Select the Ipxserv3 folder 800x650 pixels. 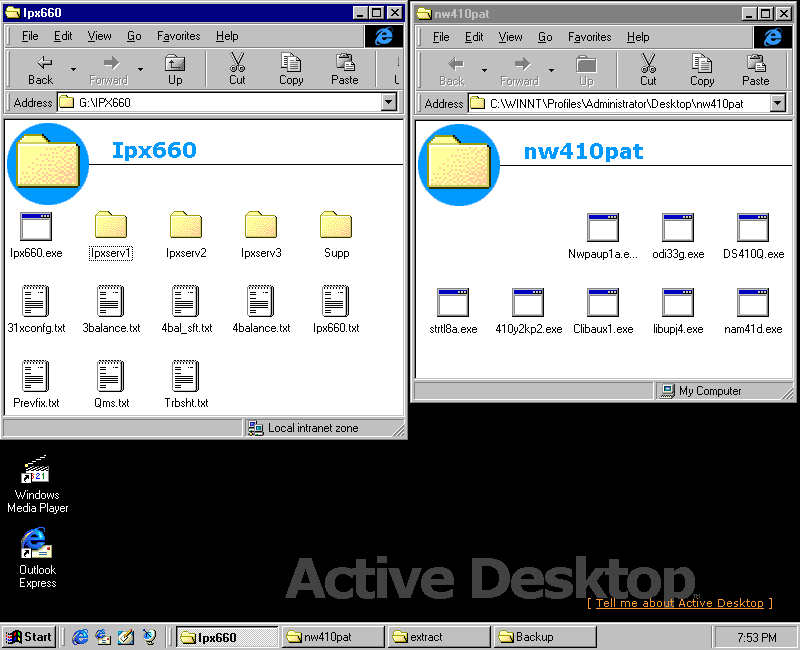click(x=261, y=236)
